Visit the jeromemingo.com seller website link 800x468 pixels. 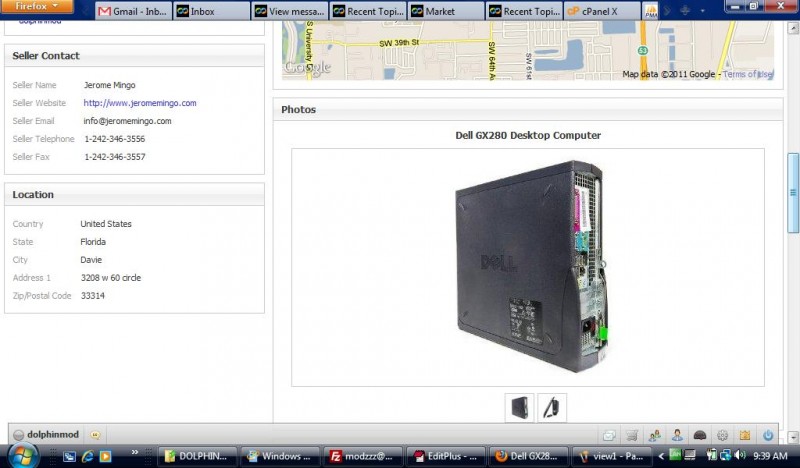[140, 103]
